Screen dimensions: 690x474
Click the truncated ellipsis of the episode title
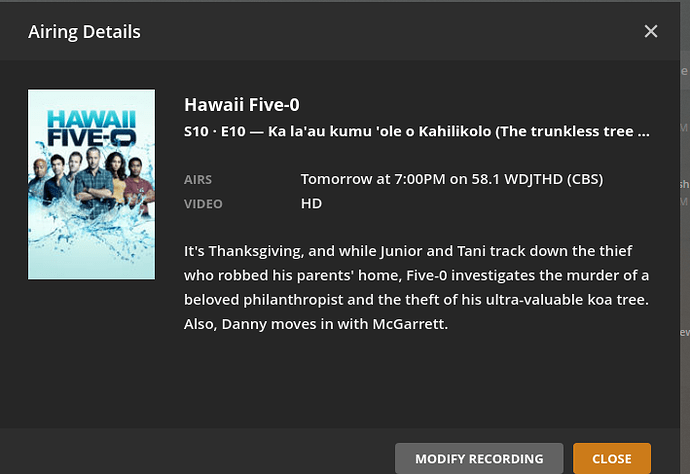pyautogui.click(x=643, y=131)
